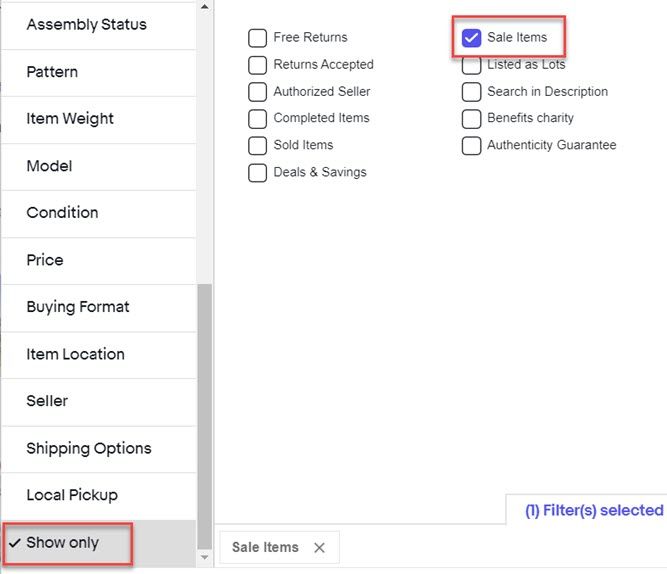667x574 pixels.
Task: Tick the Returns Accepted checkbox
Action: (x=257, y=65)
